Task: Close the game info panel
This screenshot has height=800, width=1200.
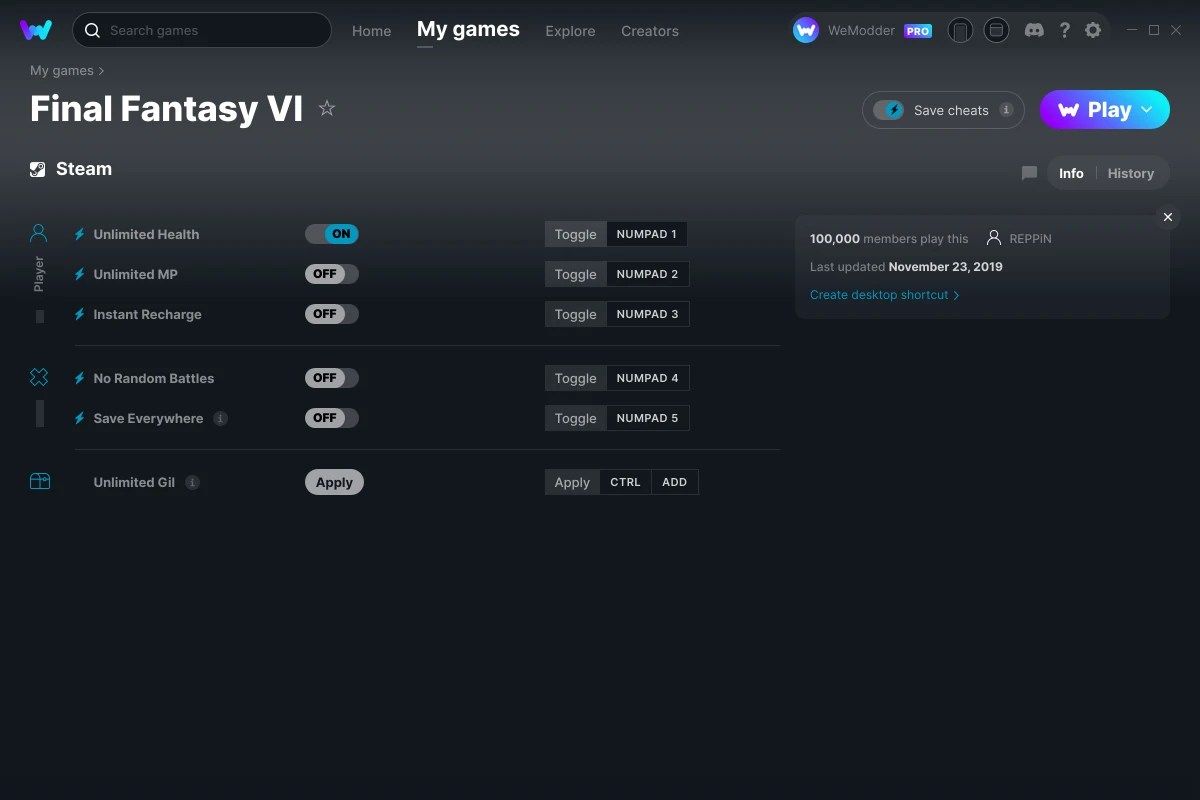Action: coord(1167,217)
